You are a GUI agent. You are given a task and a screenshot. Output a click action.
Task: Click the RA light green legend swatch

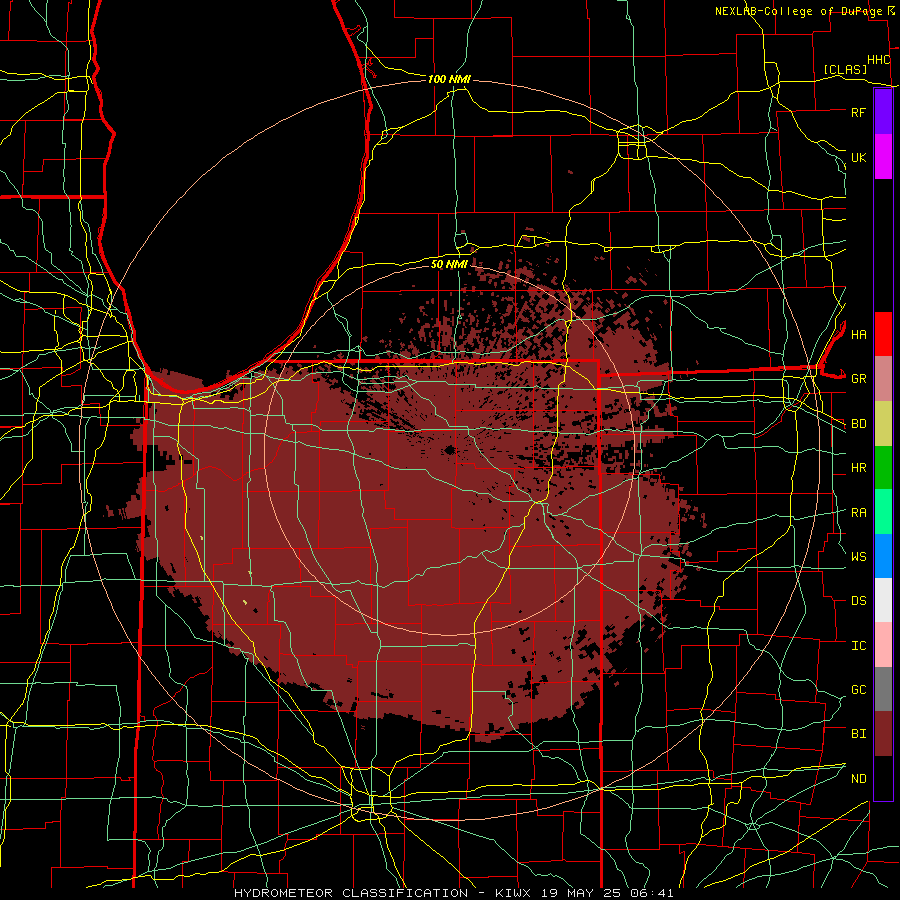tap(883, 512)
